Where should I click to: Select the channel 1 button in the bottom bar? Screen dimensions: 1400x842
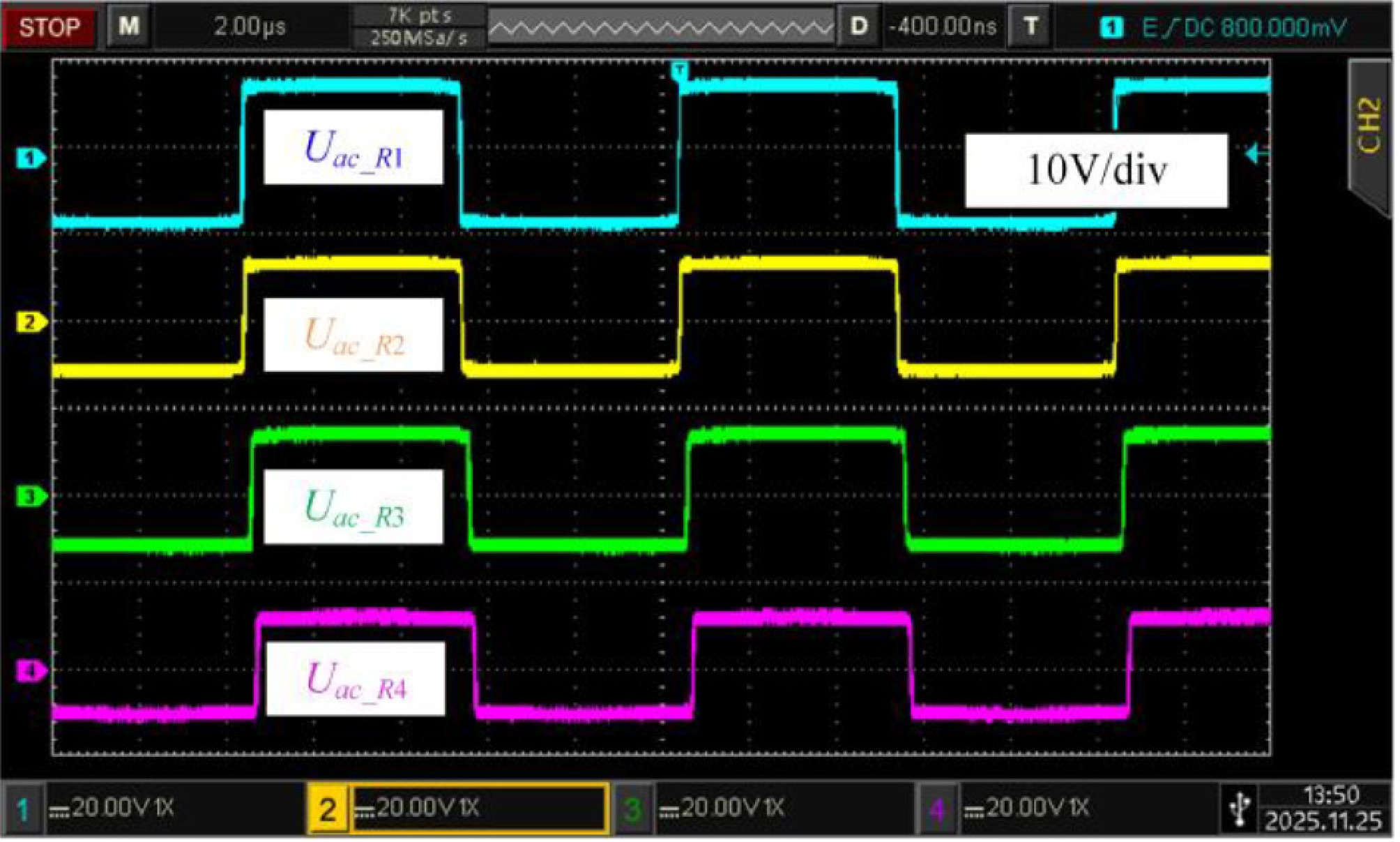(x=23, y=809)
